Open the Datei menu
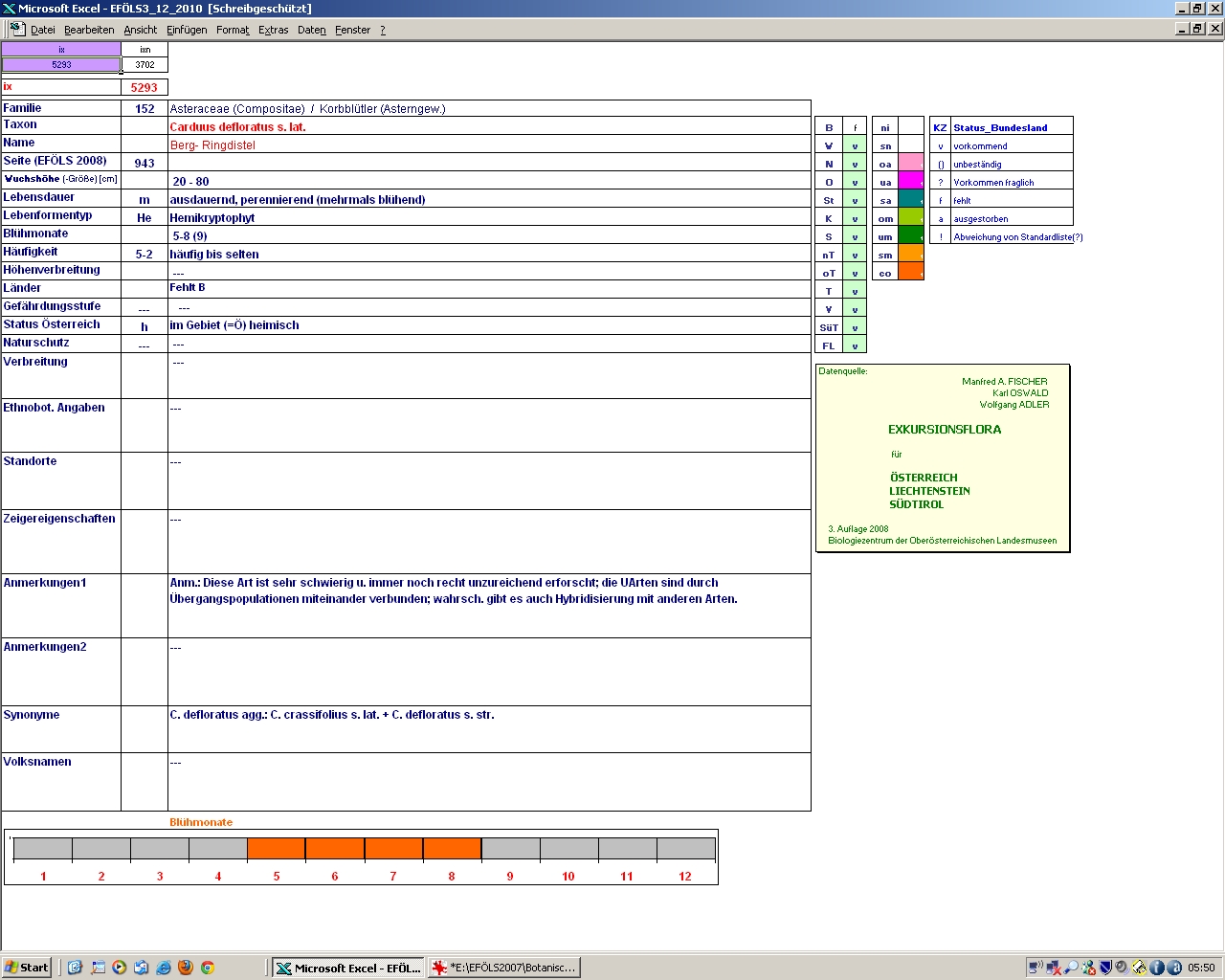 [x=43, y=30]
